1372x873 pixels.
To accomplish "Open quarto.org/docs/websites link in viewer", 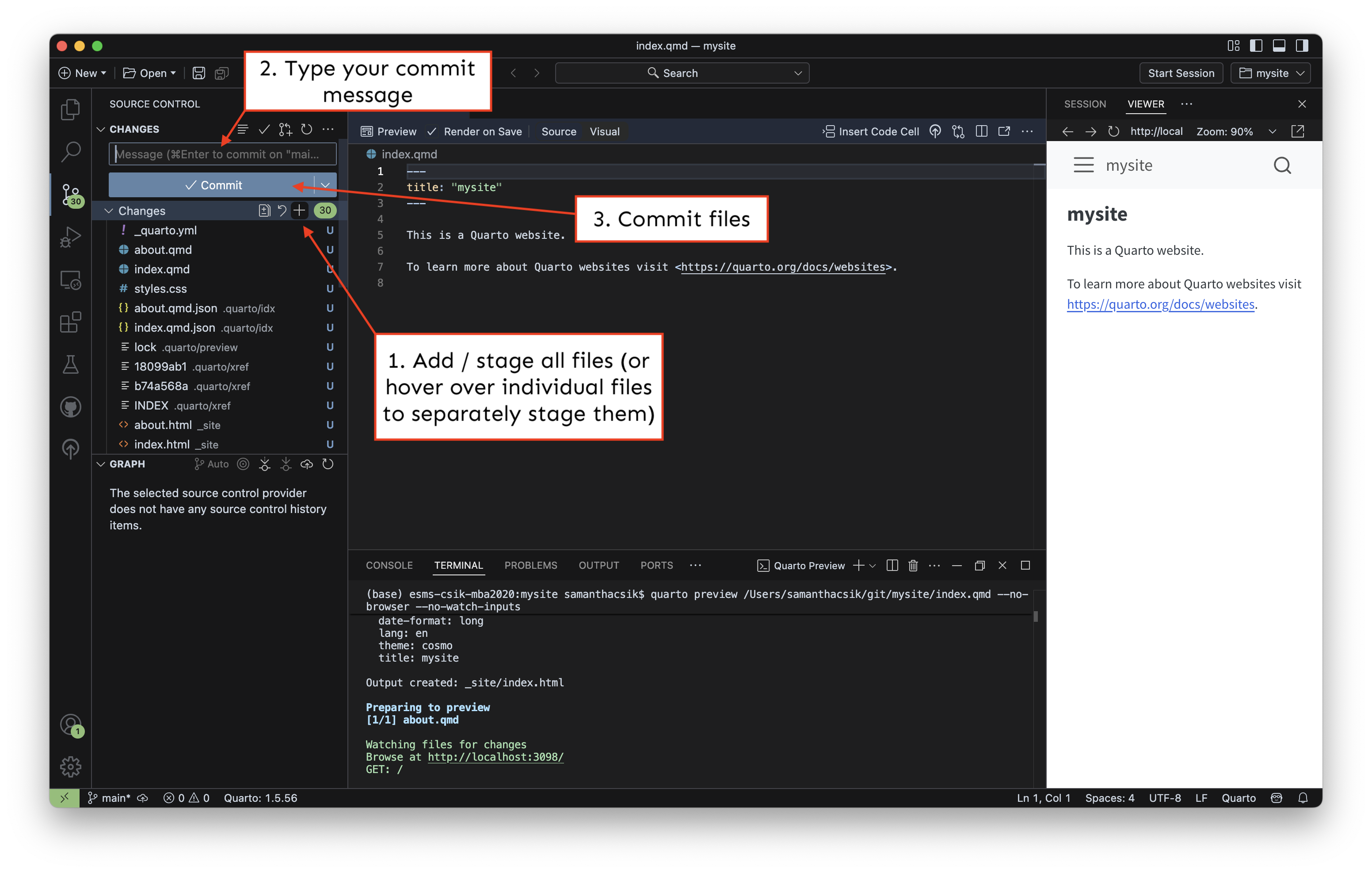I will (x=1160, y=304).
